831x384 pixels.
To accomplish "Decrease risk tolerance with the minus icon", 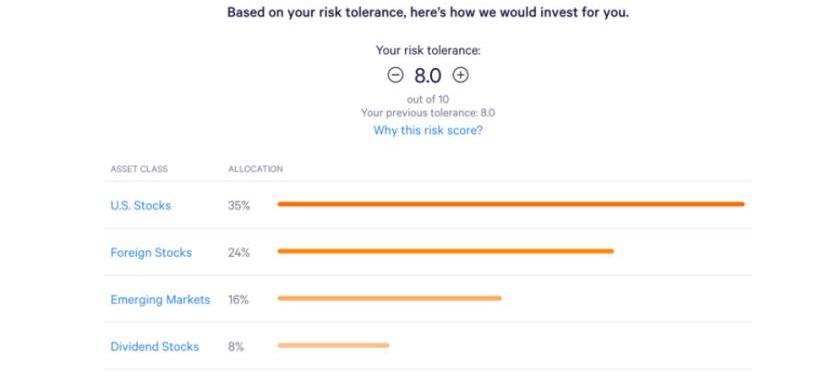I will pos(395,75).
